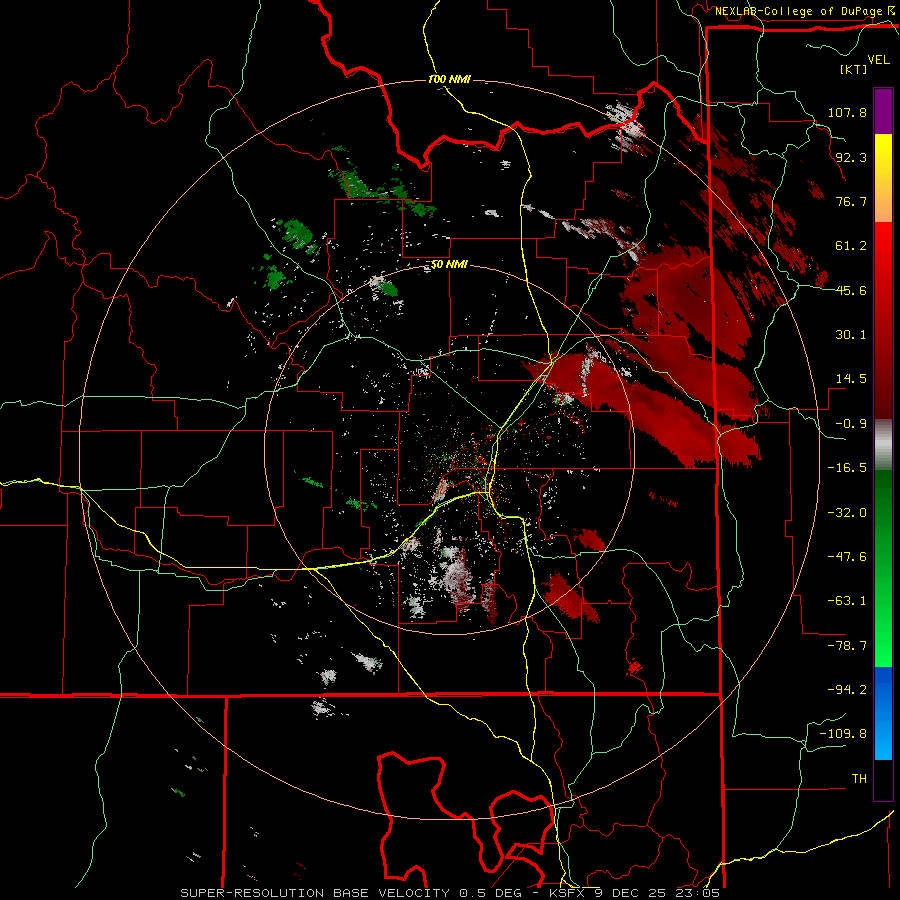Pick the gray segment of the color bar

click(x=883, y=445)
